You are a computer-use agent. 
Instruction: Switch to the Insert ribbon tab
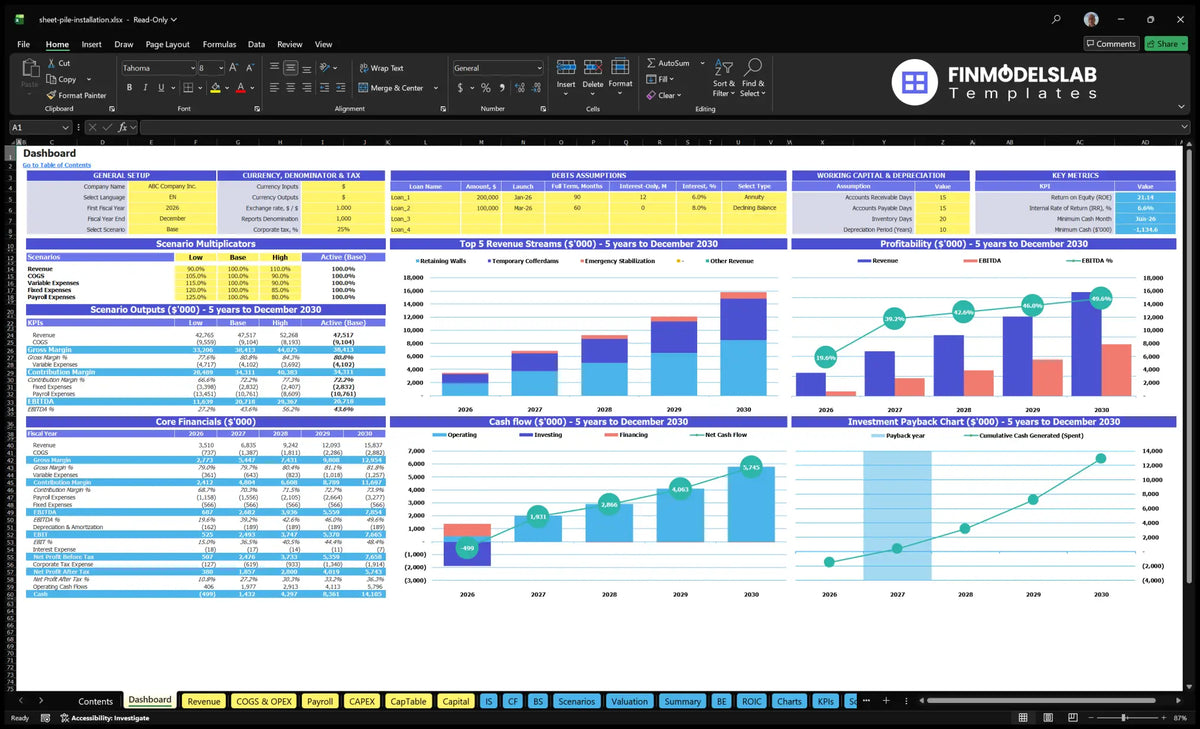point(91,44)
